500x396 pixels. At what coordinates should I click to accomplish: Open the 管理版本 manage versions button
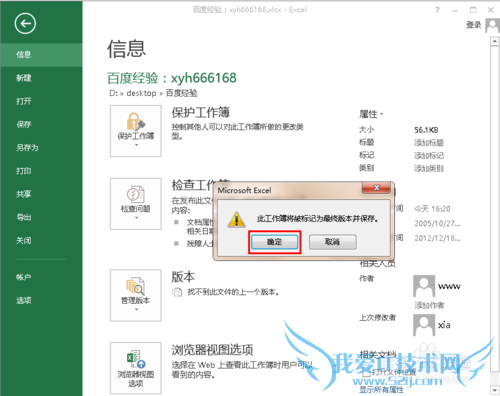[136, 295]
